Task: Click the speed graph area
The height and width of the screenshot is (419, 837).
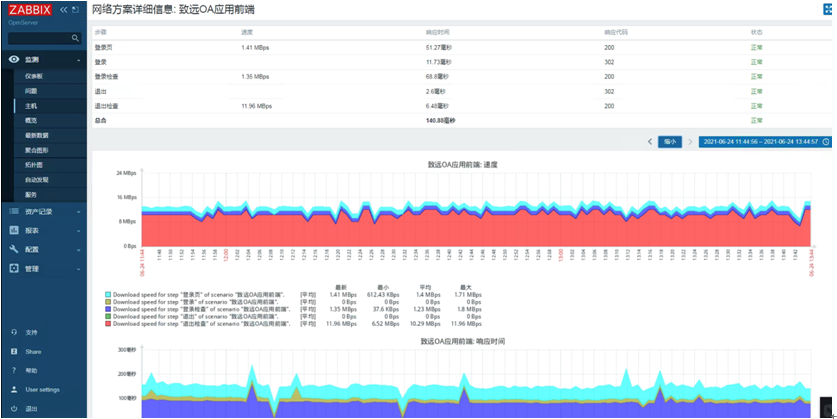Action: [x=476, y=210]
